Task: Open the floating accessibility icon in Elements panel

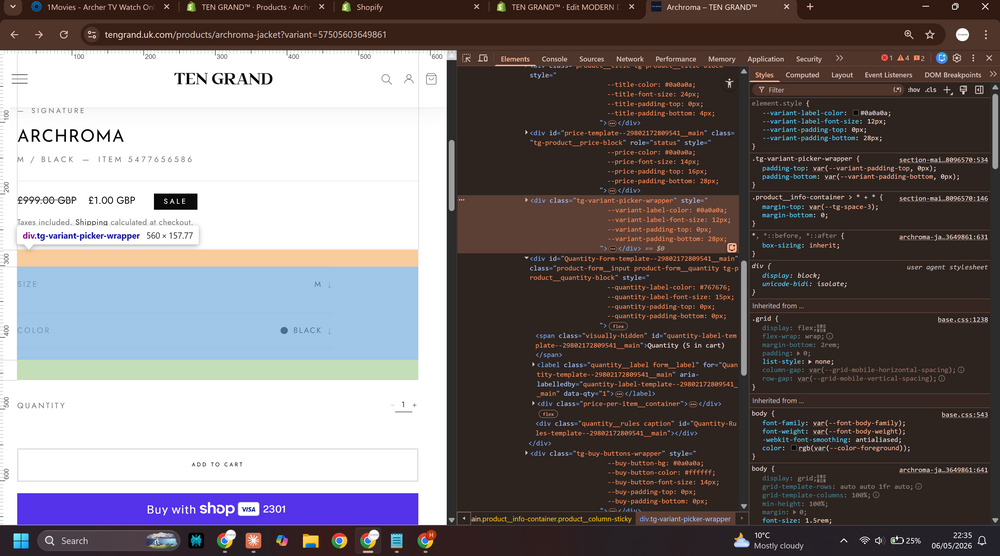Action: [x=729, y=83]
